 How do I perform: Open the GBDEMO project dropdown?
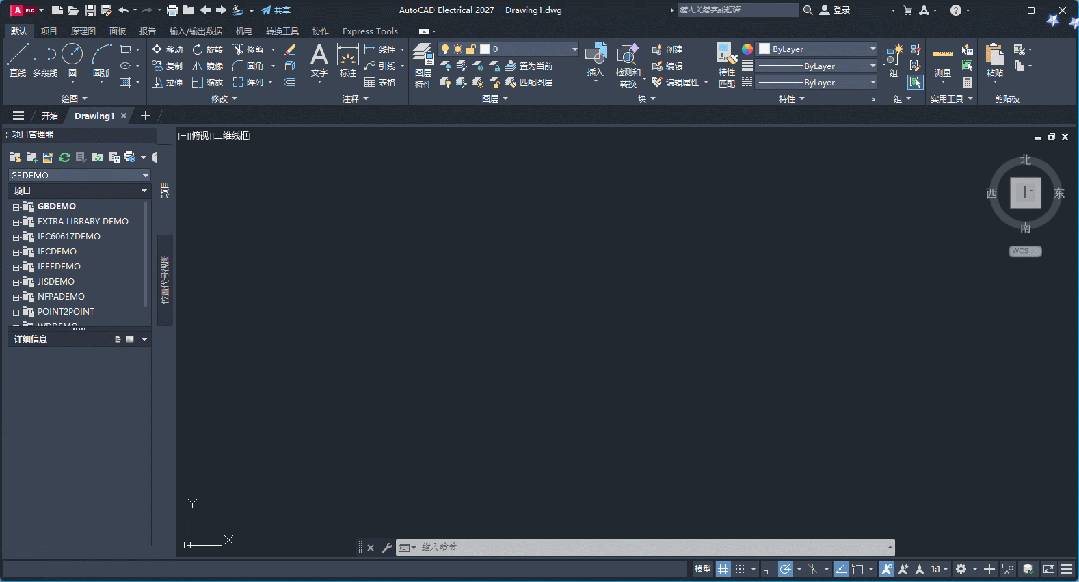coord(79,175)
